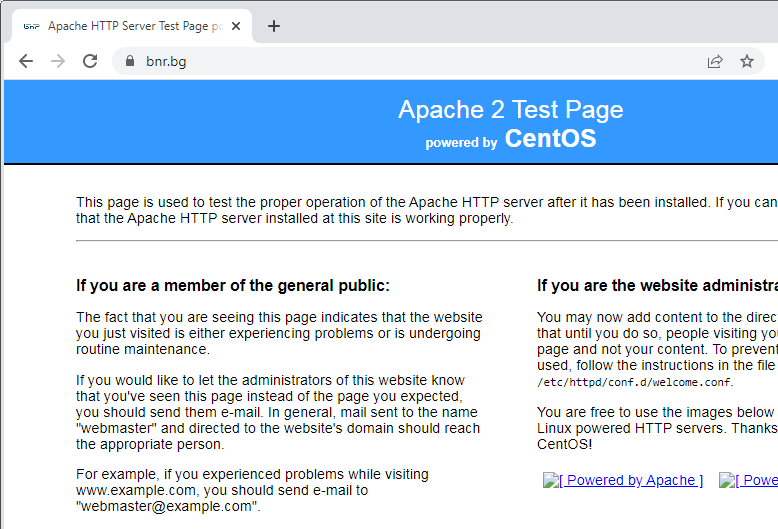Close the Apache HTTP Server Test Page tab
Viewport: 778px width, 529px height.
click(236, 26)
